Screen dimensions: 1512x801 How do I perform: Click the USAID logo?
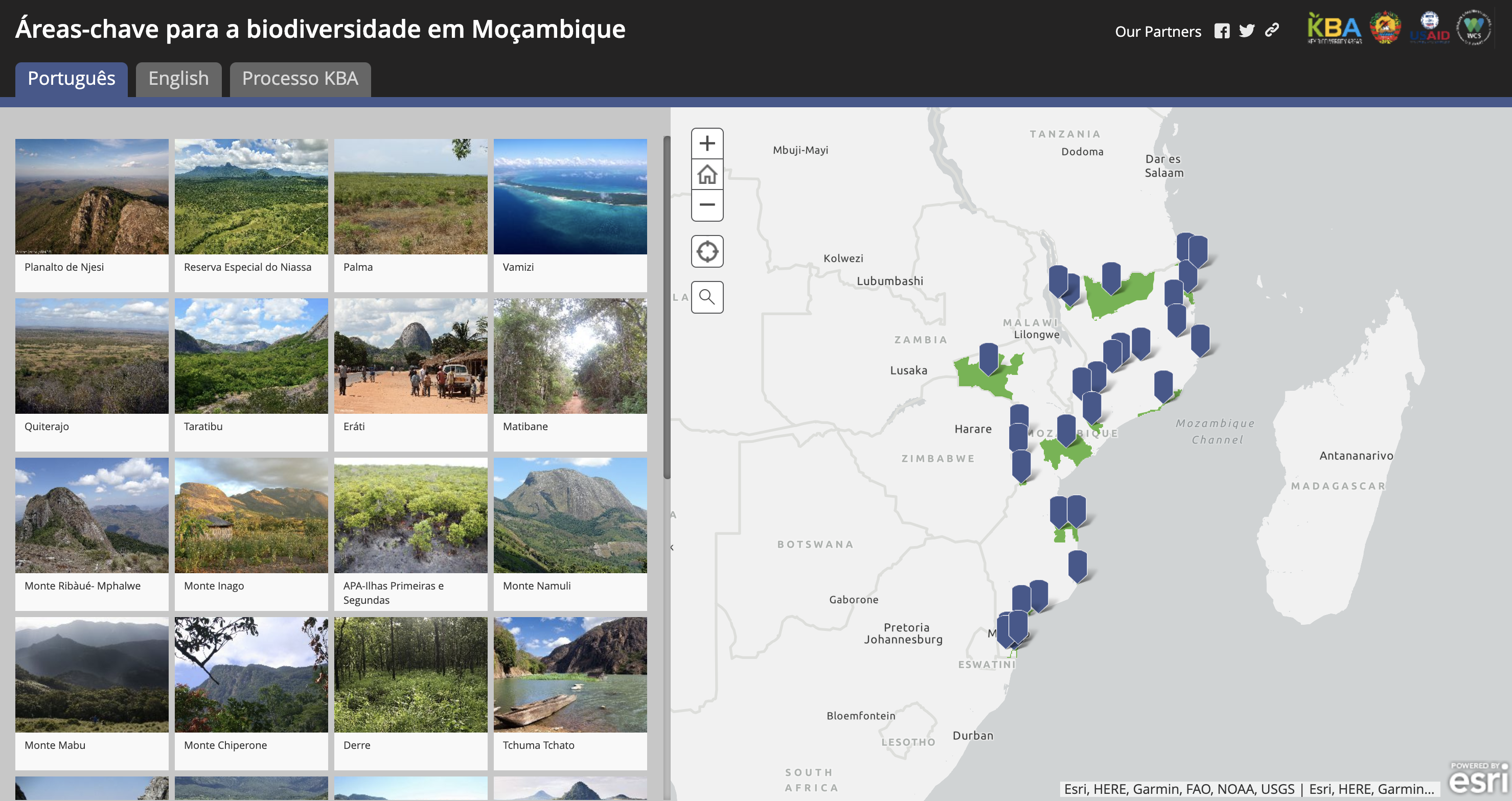point(1429,28)
